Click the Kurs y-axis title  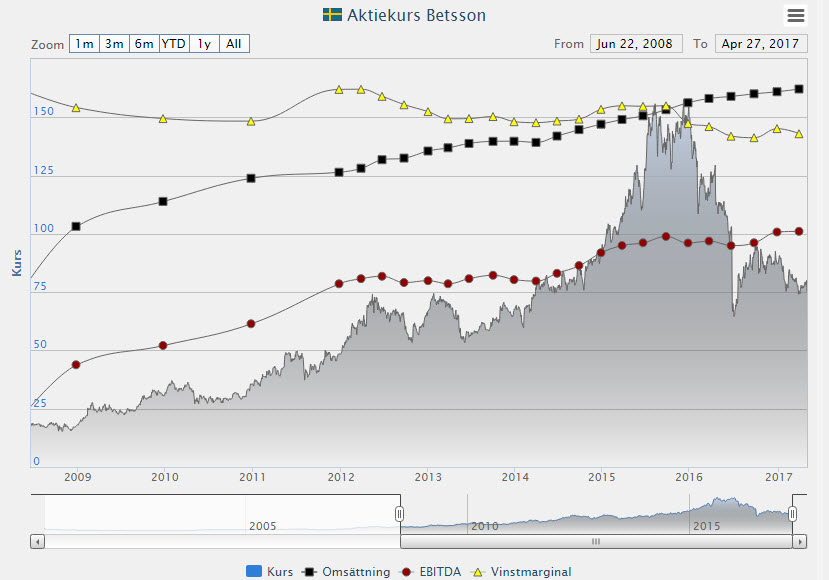[17, 263]
